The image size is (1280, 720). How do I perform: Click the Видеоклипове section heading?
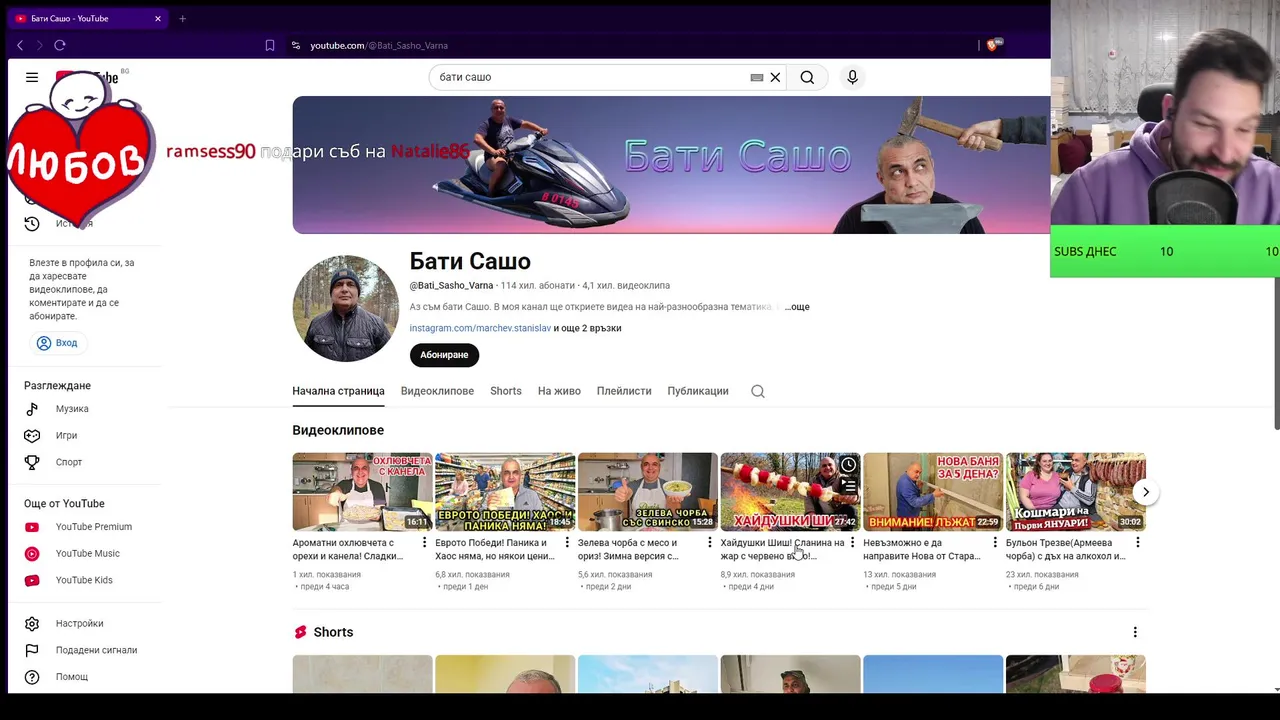pos(338,430)
